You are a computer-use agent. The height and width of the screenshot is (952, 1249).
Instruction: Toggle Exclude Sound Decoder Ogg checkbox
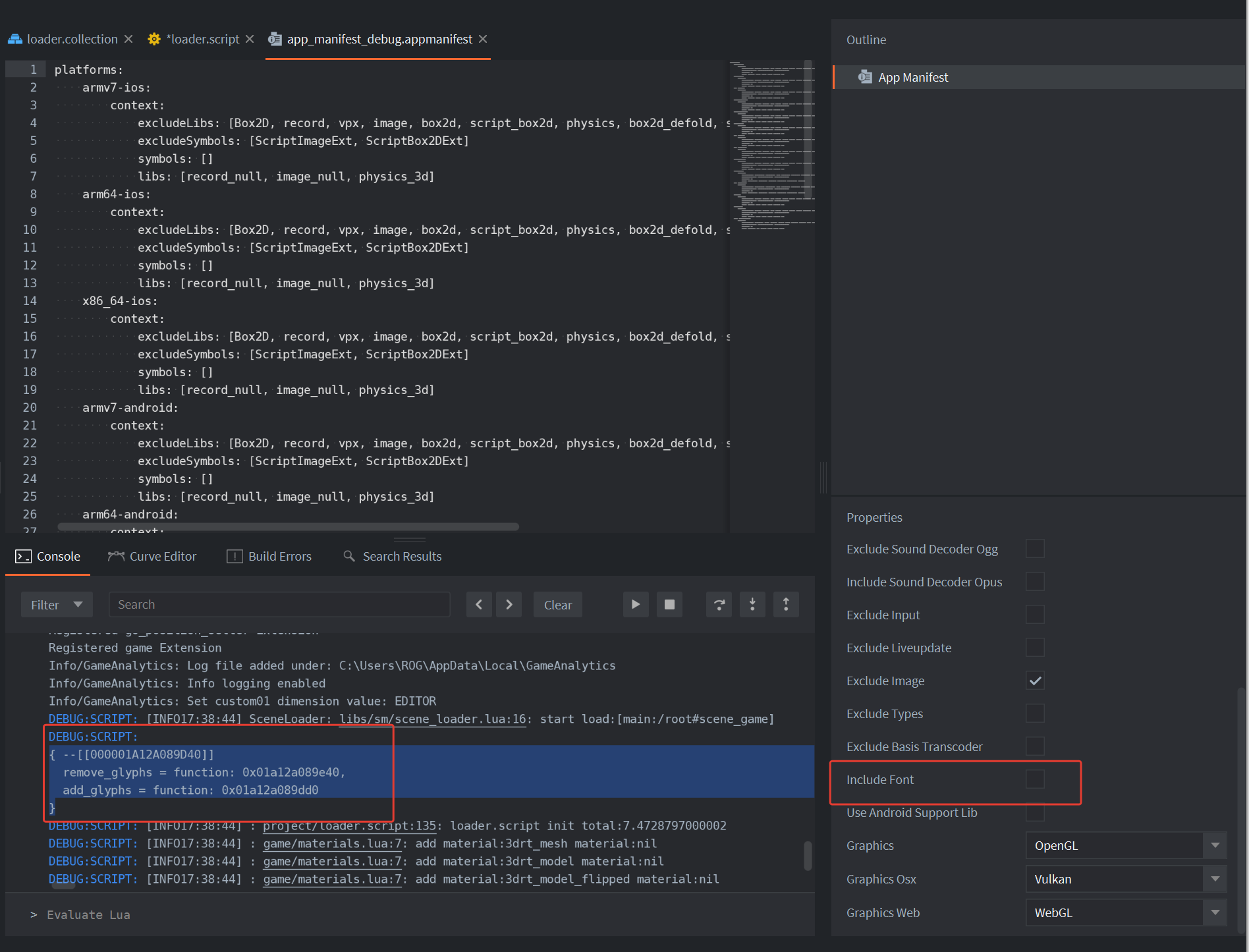1035,549
